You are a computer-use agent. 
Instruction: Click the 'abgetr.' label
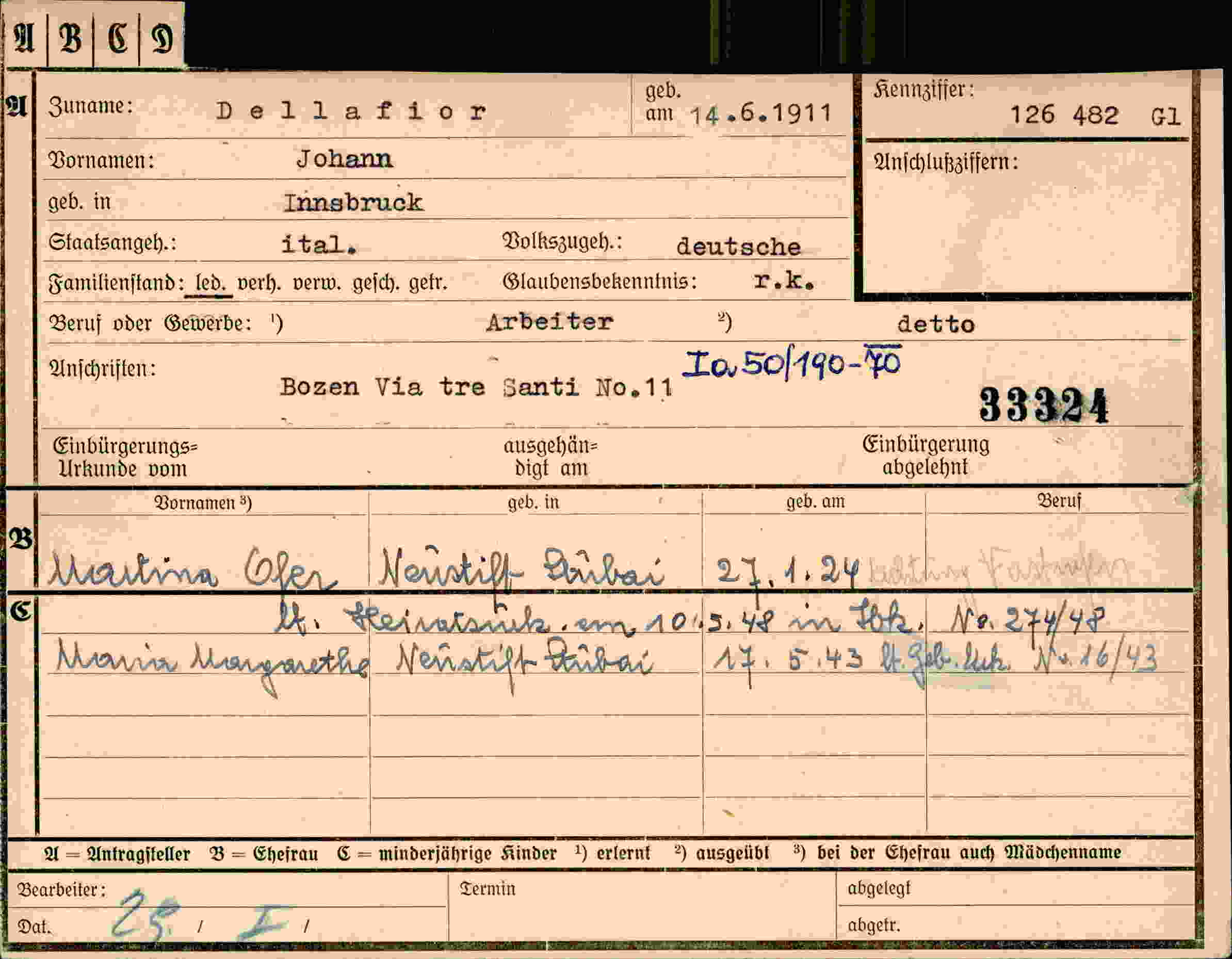(874, 925)
